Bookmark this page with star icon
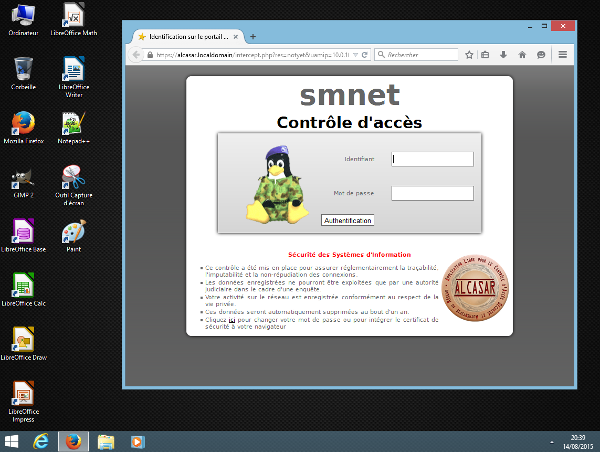This screenshot has height=452, width=600. tap(469, 55)
